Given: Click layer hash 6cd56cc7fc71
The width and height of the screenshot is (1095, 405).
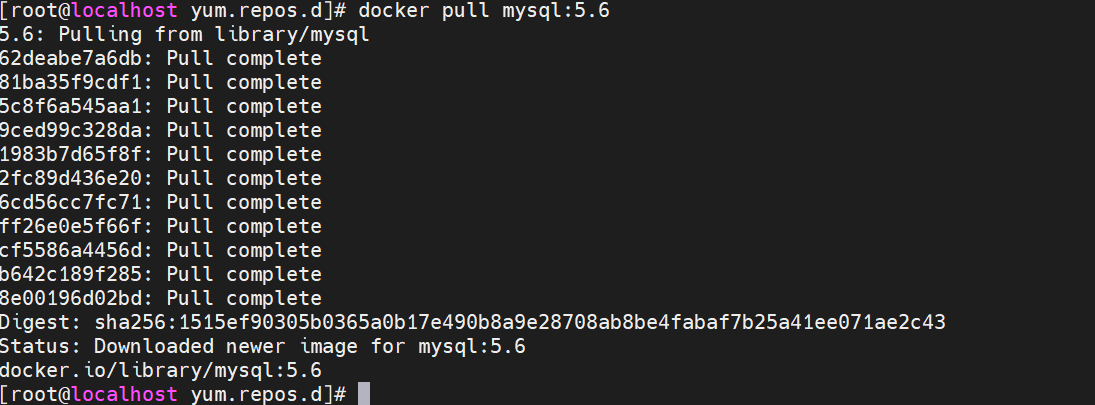Looking at the screenshot, I should click(77, 203).
